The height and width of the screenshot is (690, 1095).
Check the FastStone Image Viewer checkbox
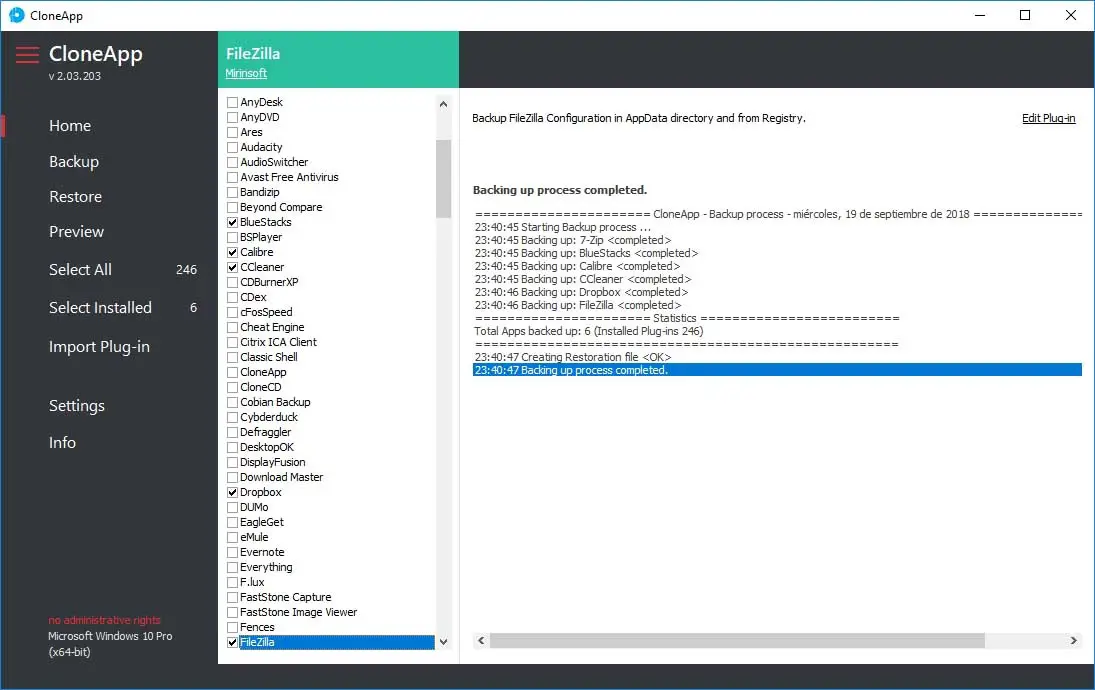coord(233,613)
